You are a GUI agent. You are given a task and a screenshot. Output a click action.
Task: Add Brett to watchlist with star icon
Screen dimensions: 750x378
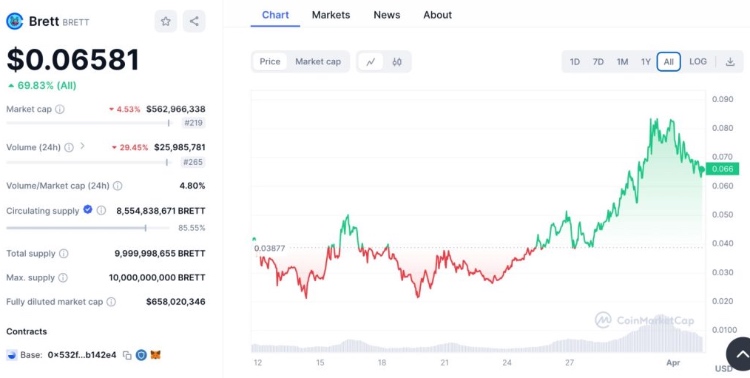pyautogui.click(x=165, y=21)
